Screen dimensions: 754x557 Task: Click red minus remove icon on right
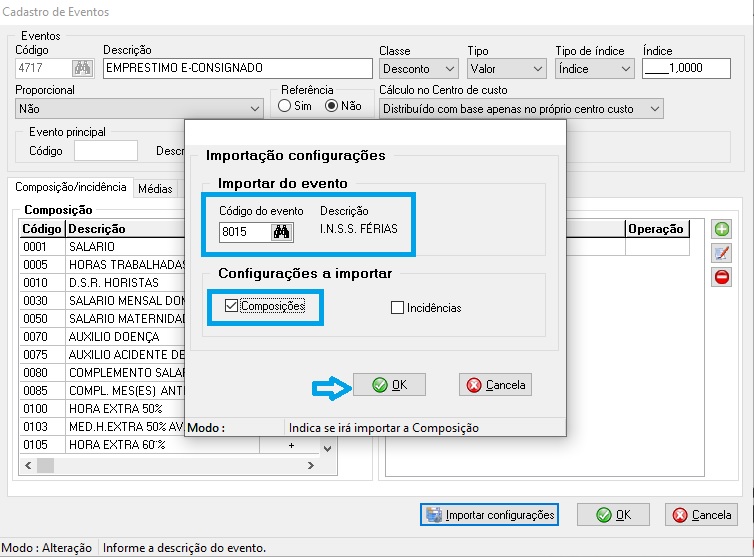(x=721, y=277)
